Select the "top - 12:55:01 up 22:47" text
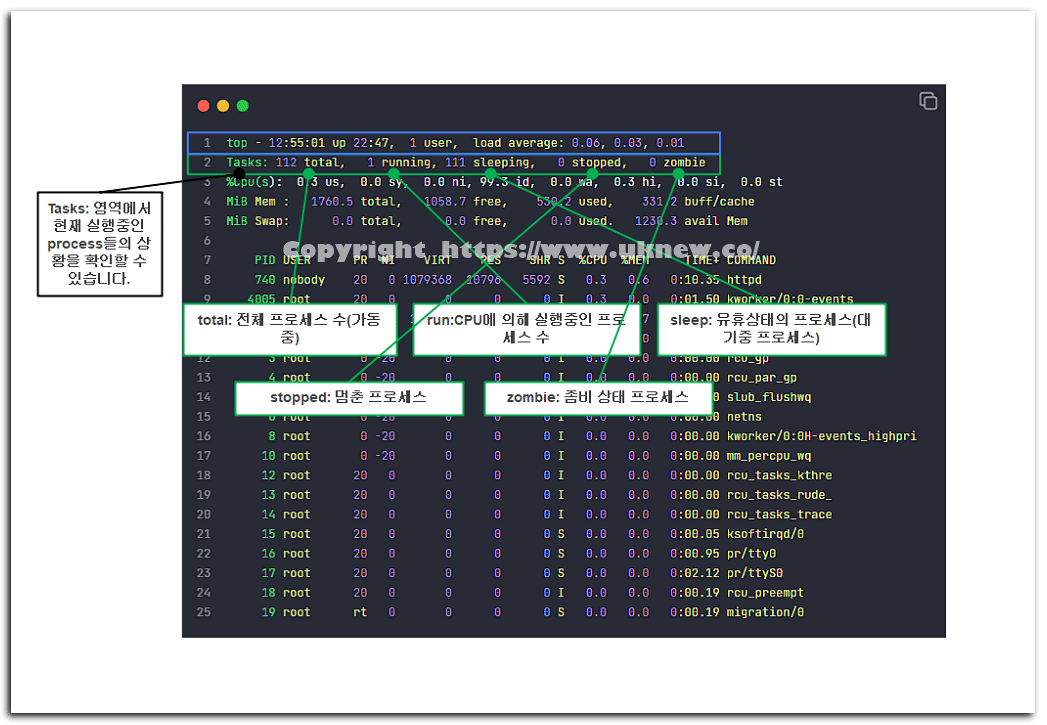The image size is (1047, 725). (309, 143)
